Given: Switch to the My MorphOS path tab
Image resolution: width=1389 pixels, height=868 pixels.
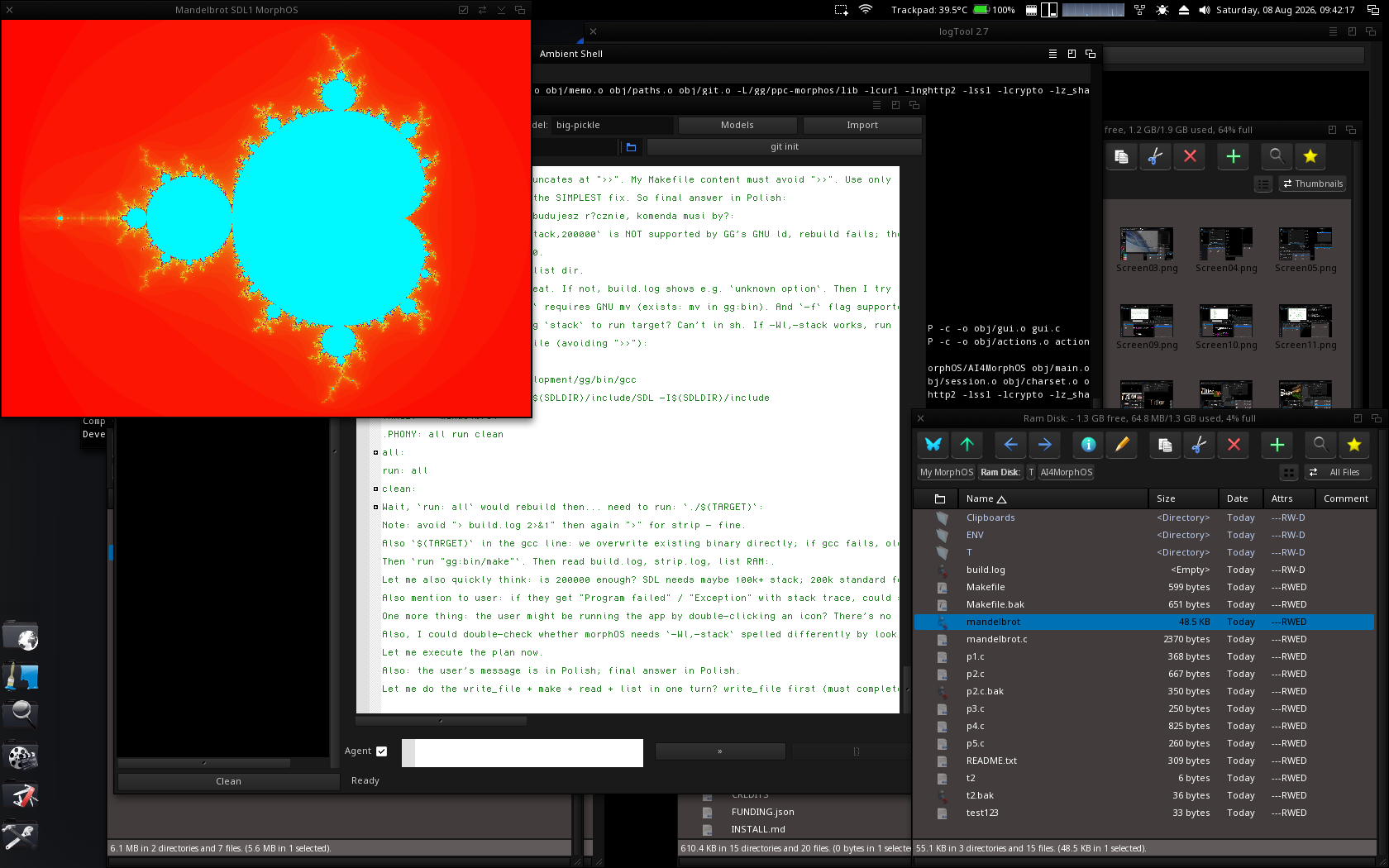Looking at the screenshot, I should (x=947, y=473).
